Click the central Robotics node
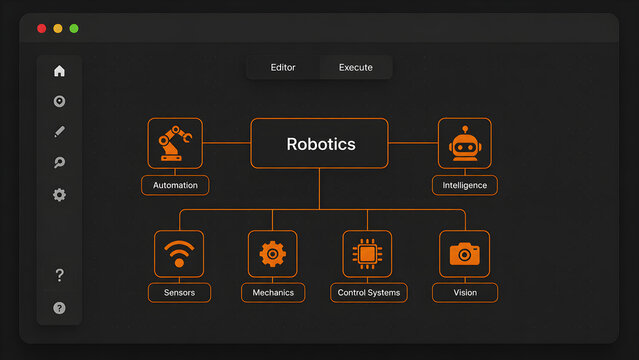This screenshot has height=360, width=639. point(320,143)
